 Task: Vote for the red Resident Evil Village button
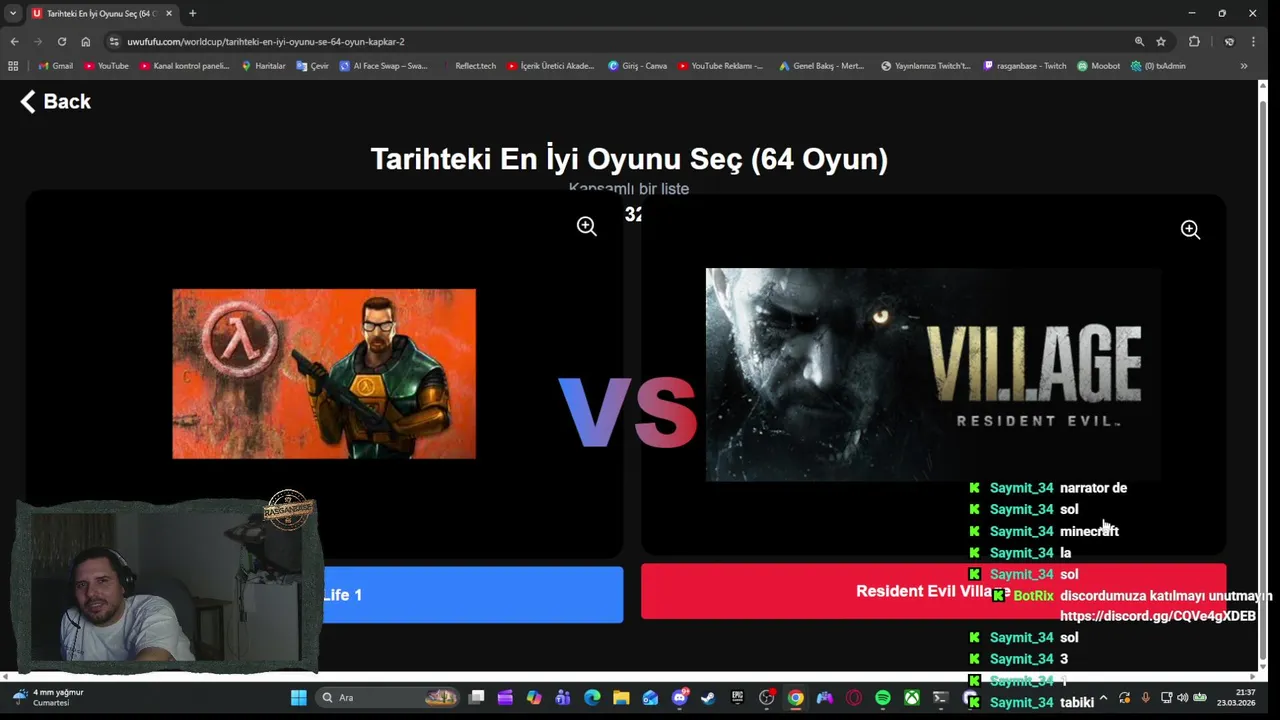click(x=933, y=591)
